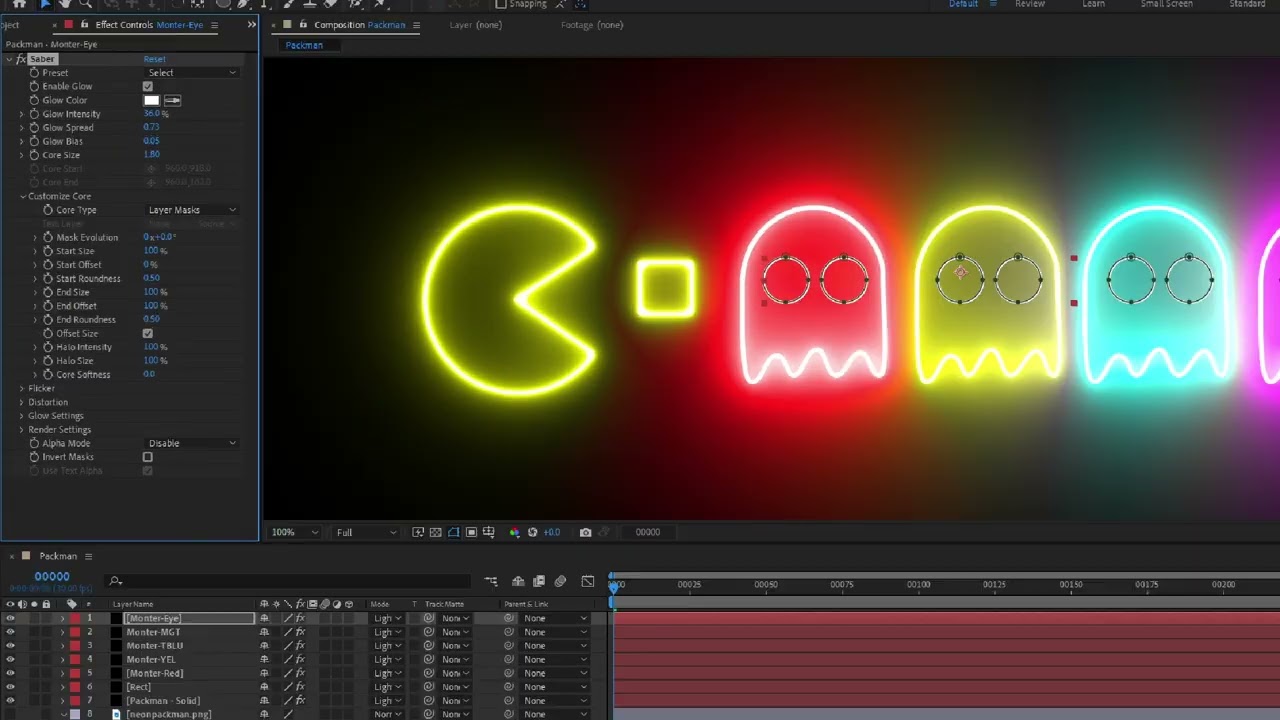Screen dimensions: 1280x720
Task: Switch to the Review workspace
Action: point(1030,4)
